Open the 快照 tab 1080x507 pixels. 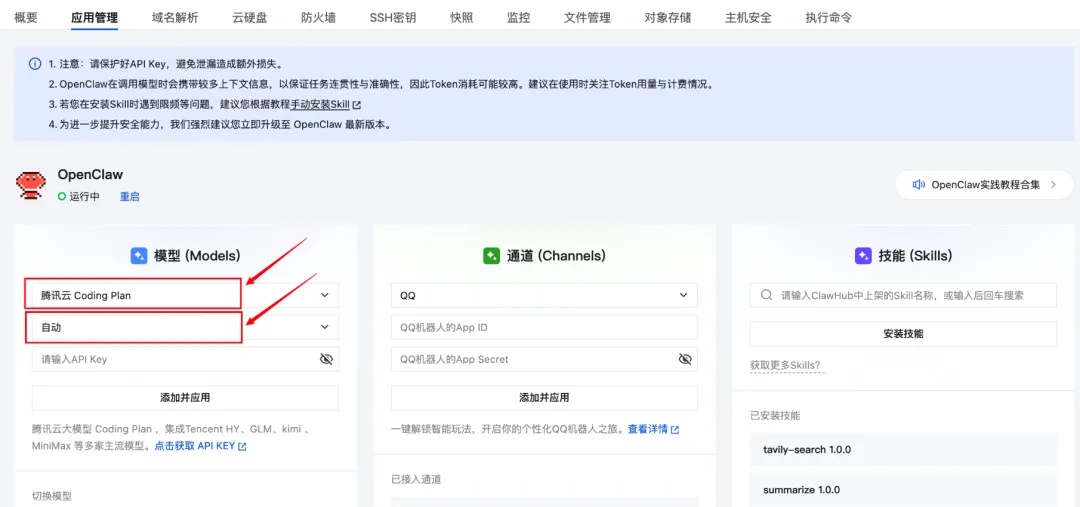(461, 18)
